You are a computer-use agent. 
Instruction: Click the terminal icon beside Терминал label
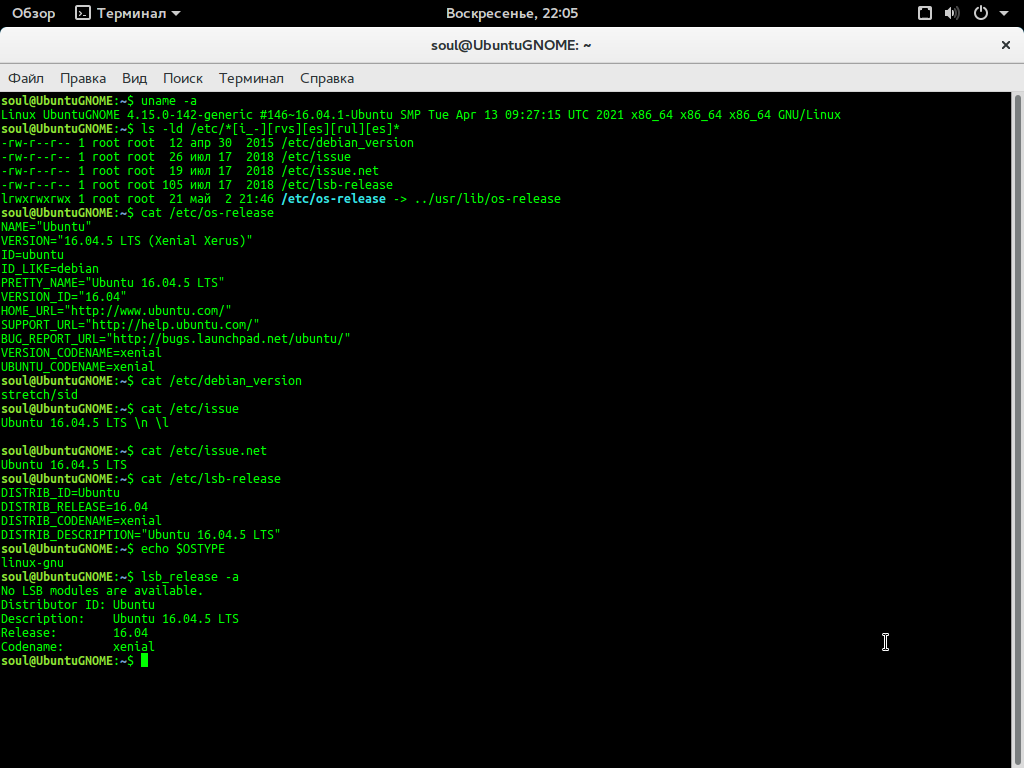[x=83, y=13]
